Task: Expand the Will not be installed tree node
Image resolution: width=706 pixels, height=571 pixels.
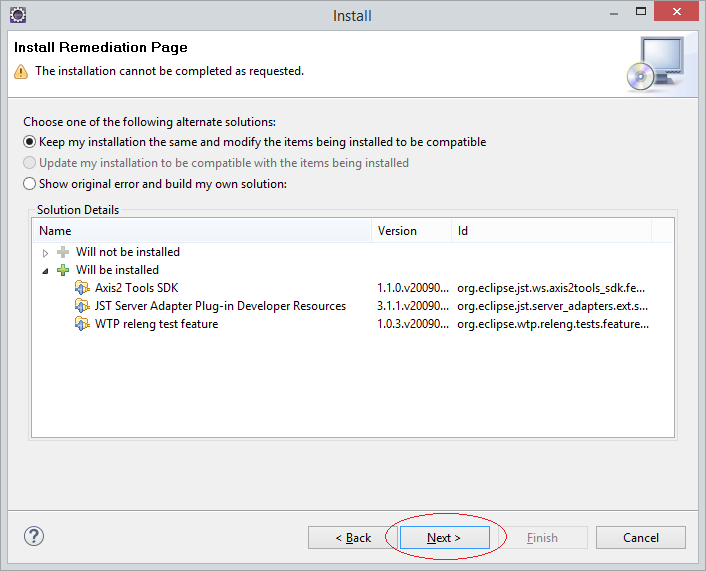Action: [45, 253]
